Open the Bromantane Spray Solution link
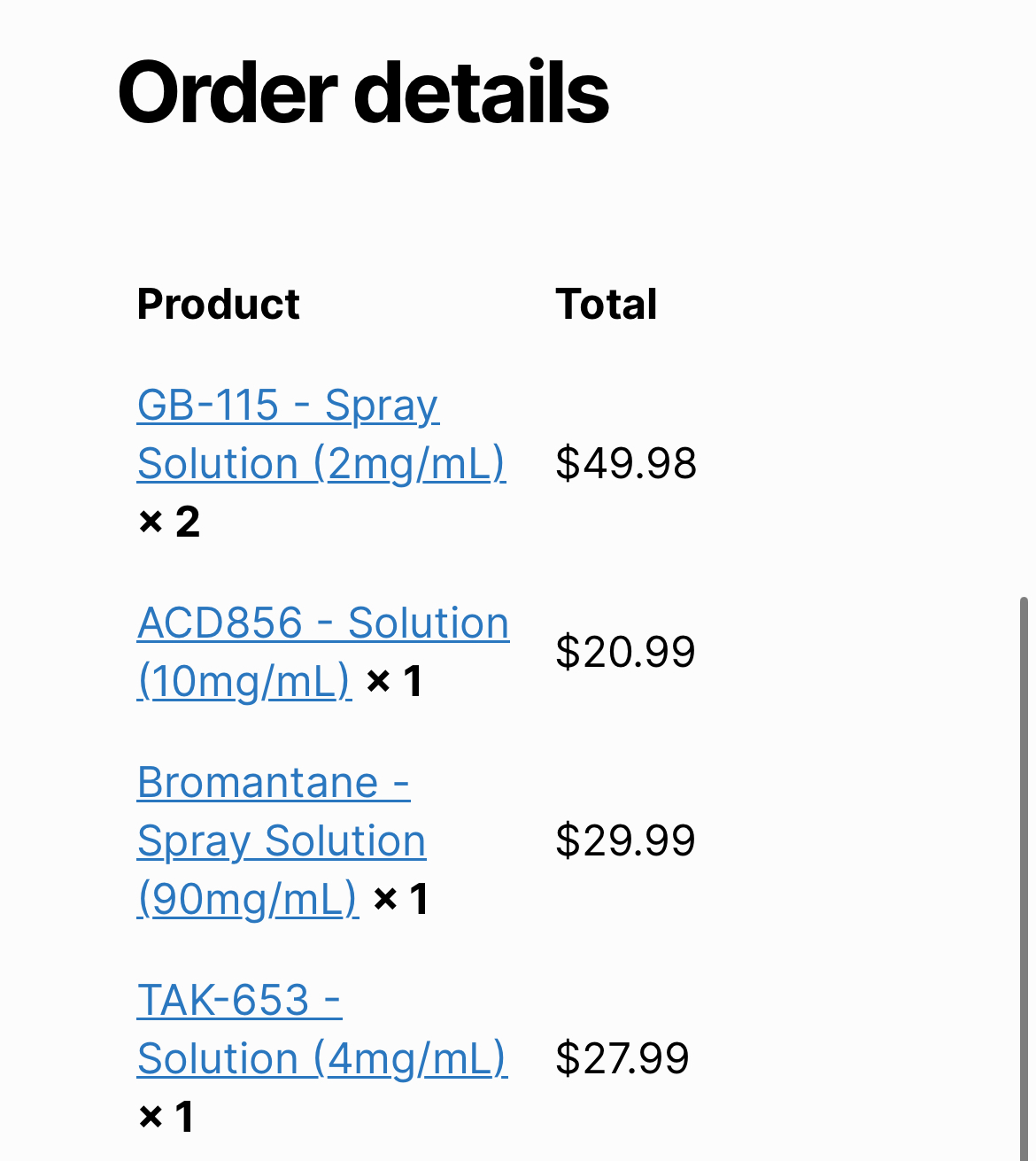This screenshot has height=1161, width=1036. pos(273,784)
